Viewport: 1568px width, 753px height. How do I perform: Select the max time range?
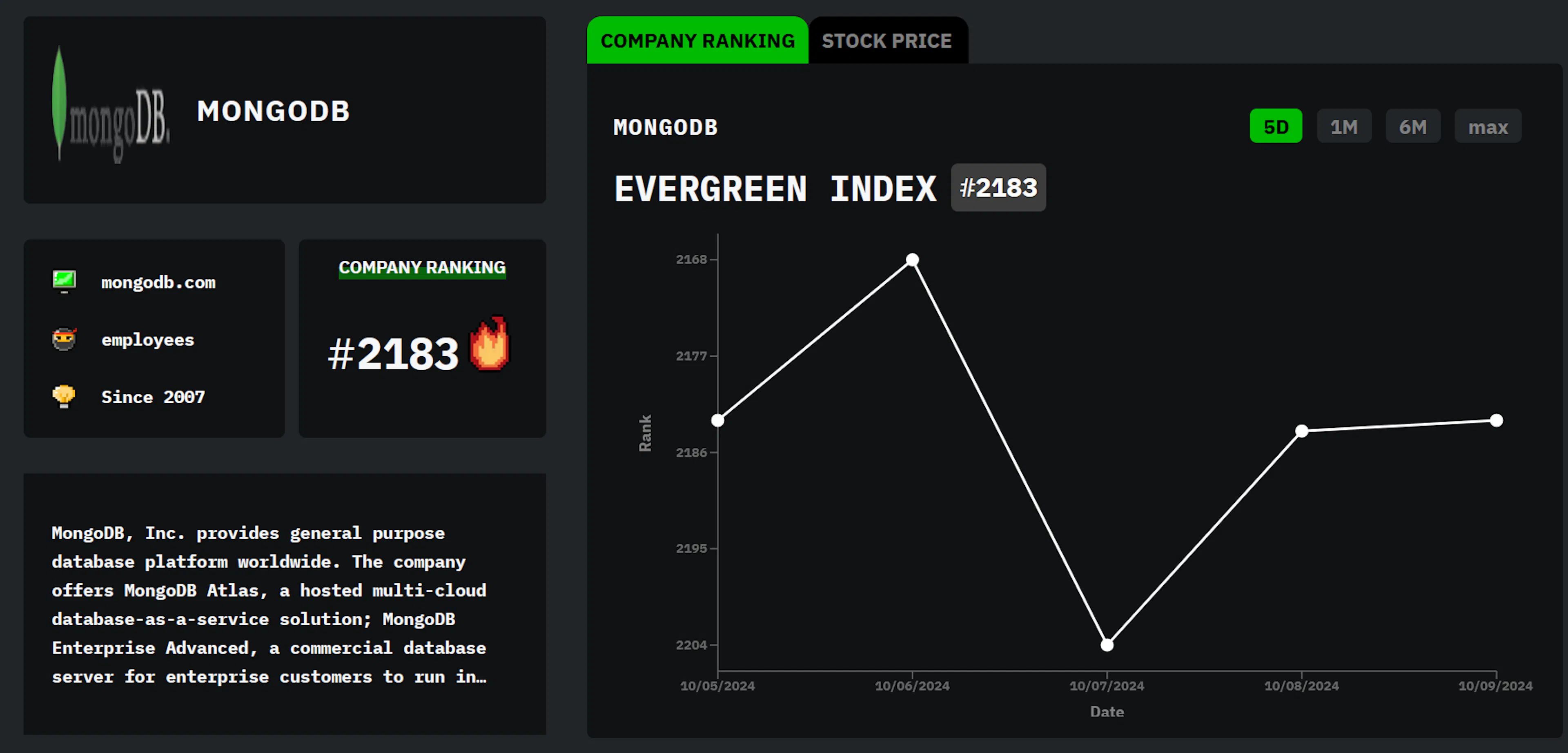coord(1488,127)
